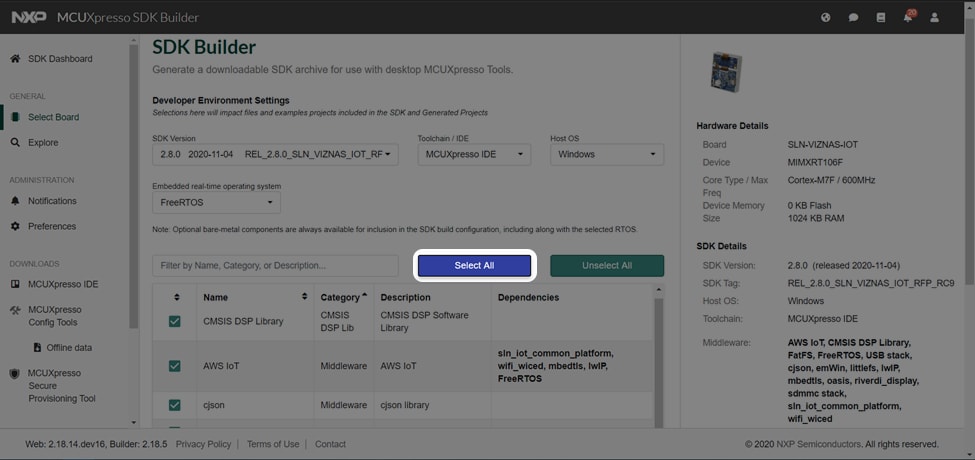Click the component filter search field

[x=275, y=266]
